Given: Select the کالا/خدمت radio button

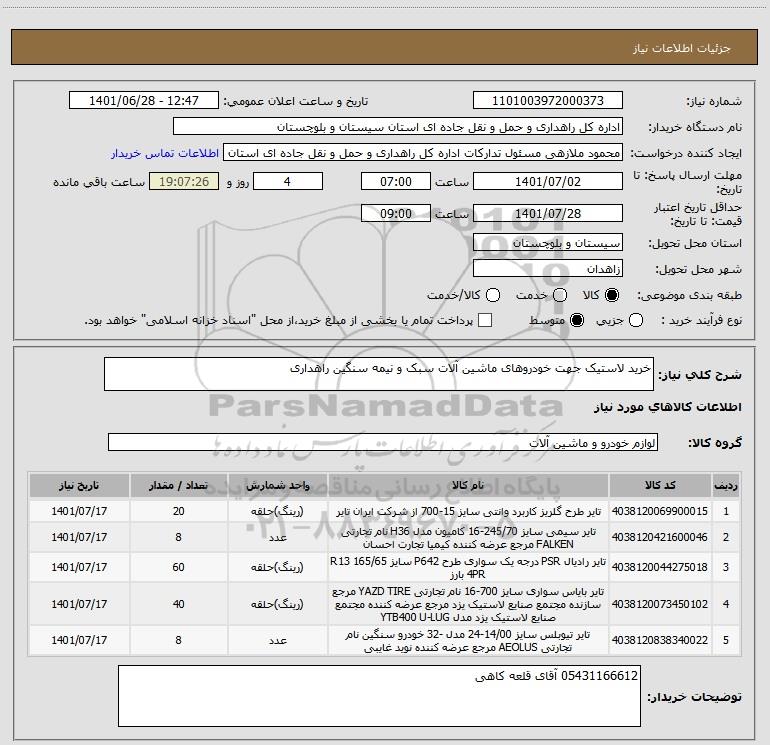Looking at the screenshot, I should tap(493, 295).
